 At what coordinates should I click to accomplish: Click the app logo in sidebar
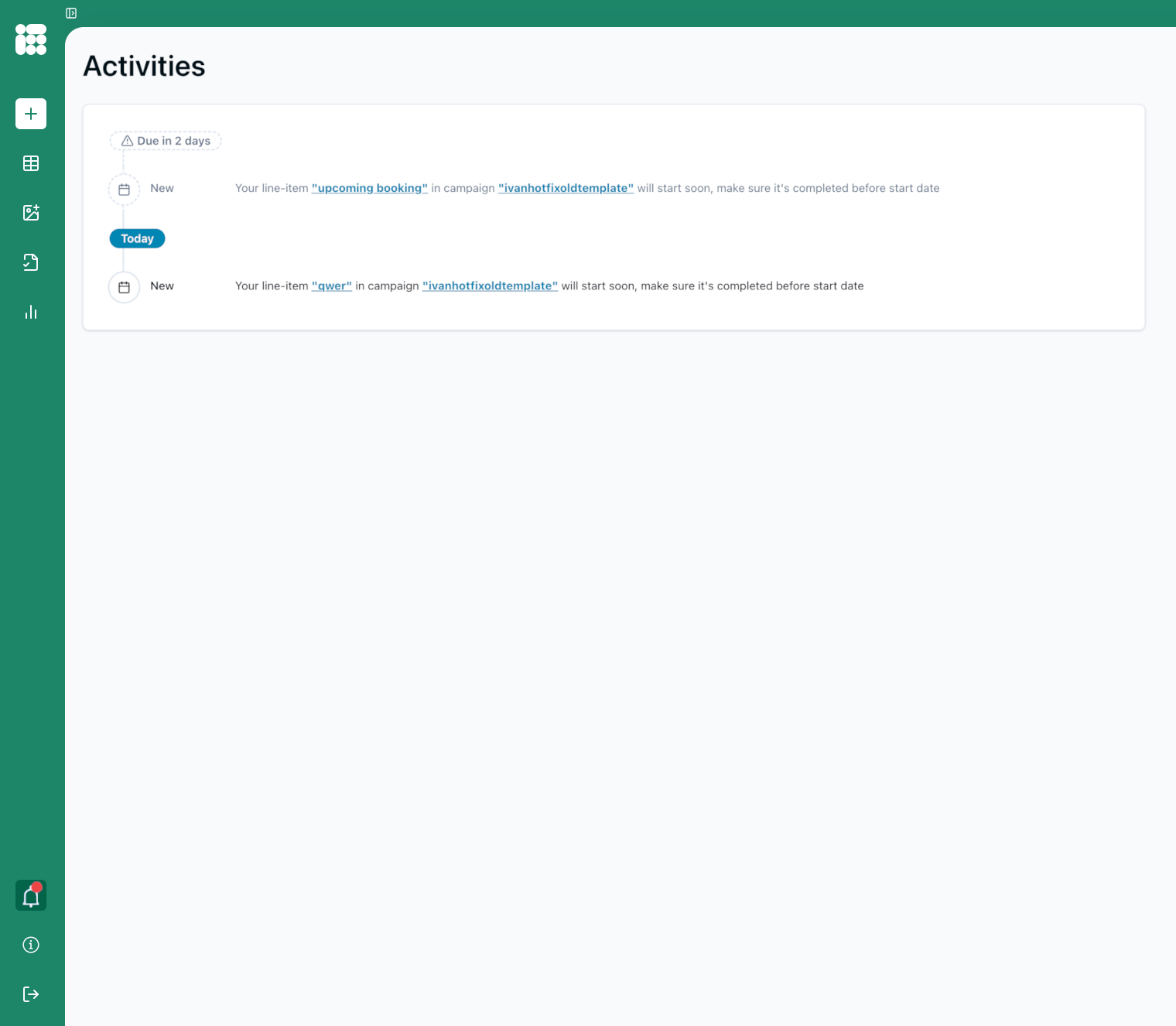pos(31,39)
